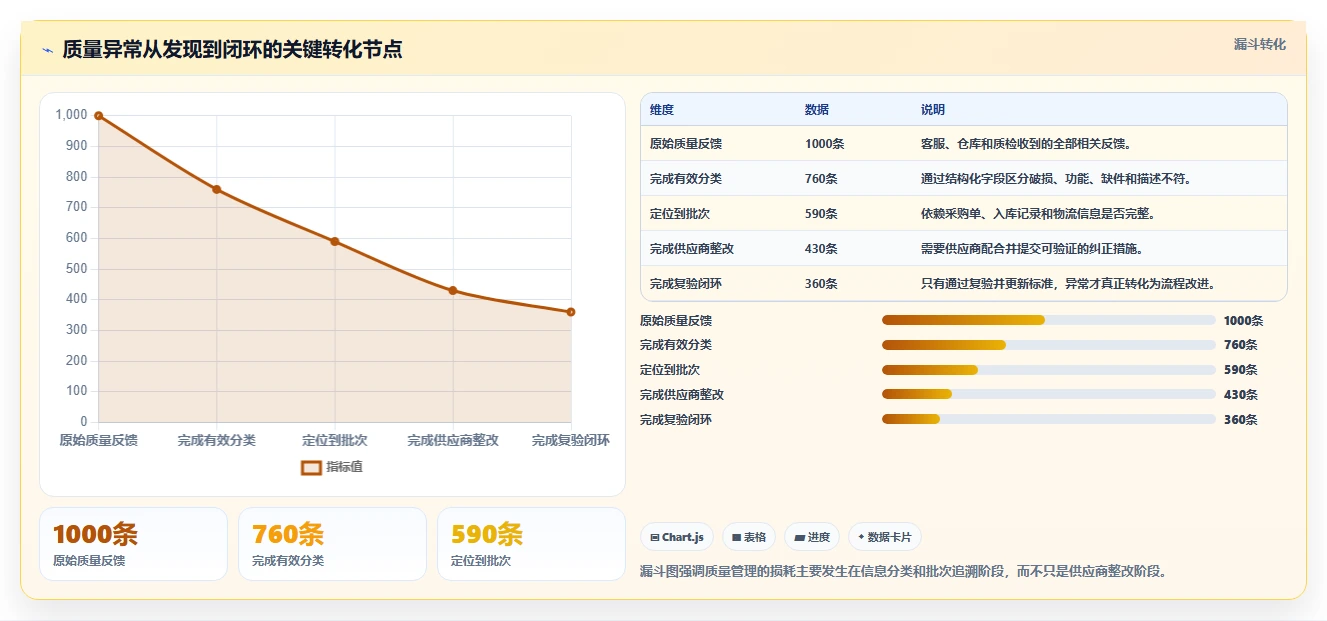Click the 表格 chip
The height and width of the screenshot is (621, 1327).
click(x=749, y=537)
